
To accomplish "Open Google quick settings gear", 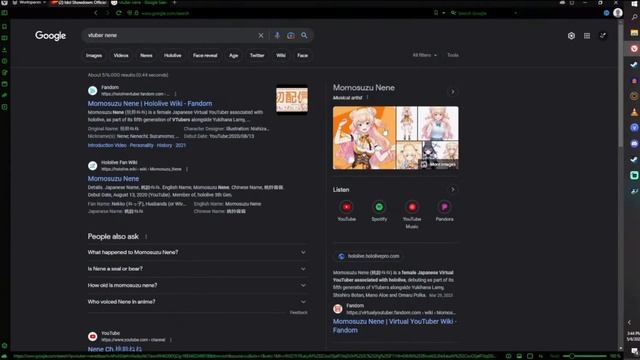I will click(571, 36).
